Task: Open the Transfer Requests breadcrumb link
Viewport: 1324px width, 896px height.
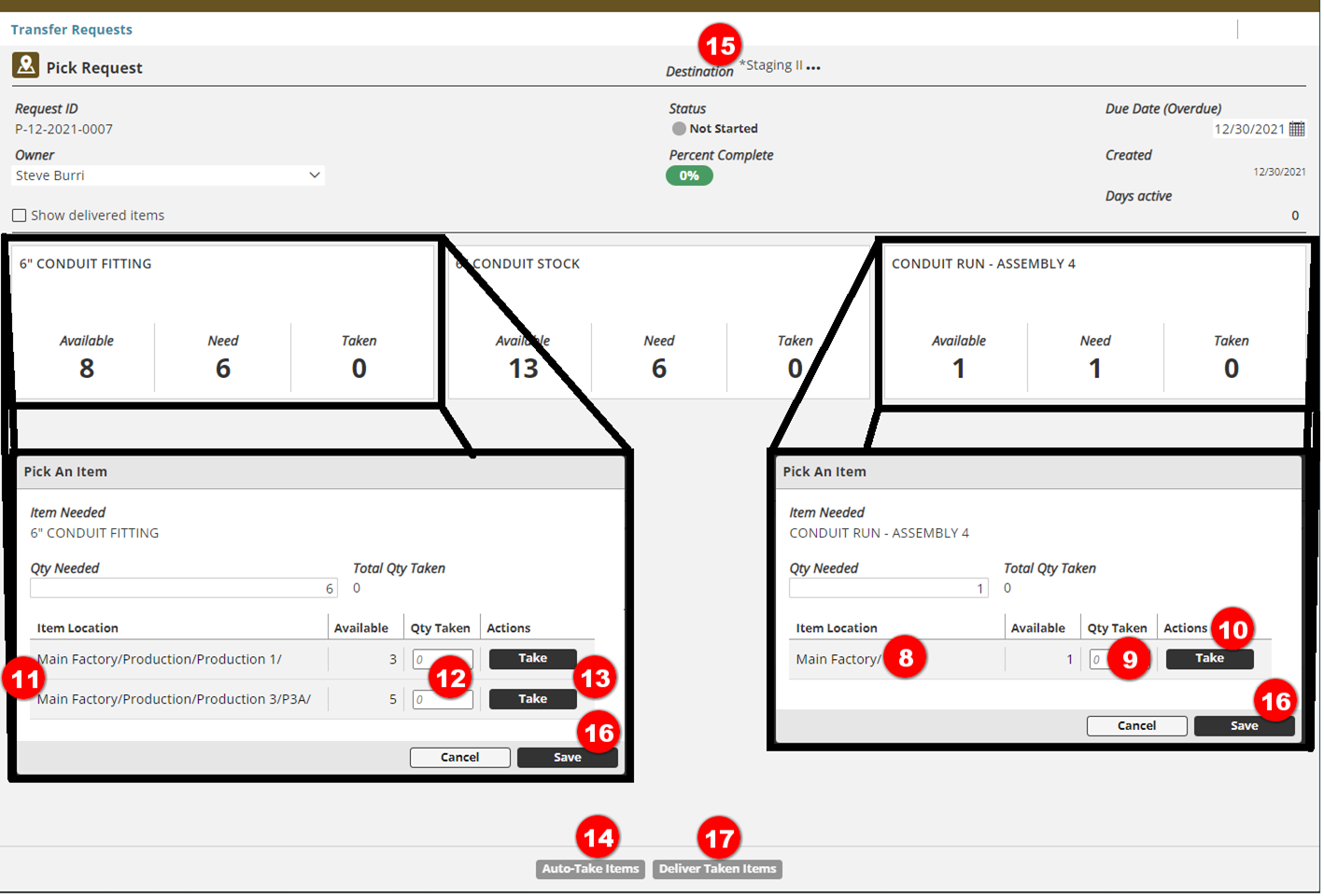Action: click(72, 30)
